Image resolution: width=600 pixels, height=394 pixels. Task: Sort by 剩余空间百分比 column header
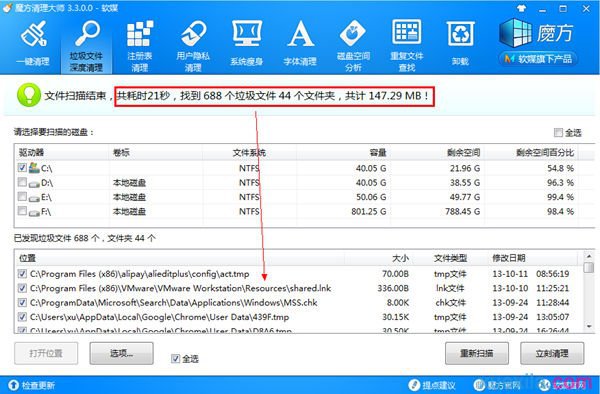coord(531,153)
